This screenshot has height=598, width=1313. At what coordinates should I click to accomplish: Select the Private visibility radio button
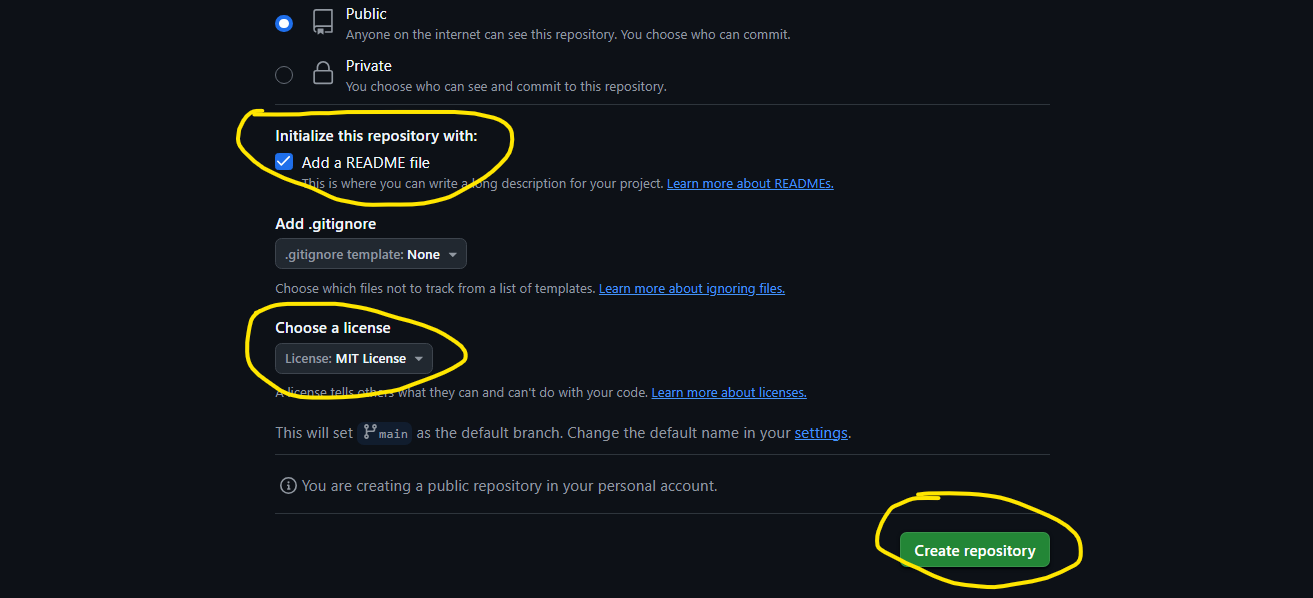284,75
